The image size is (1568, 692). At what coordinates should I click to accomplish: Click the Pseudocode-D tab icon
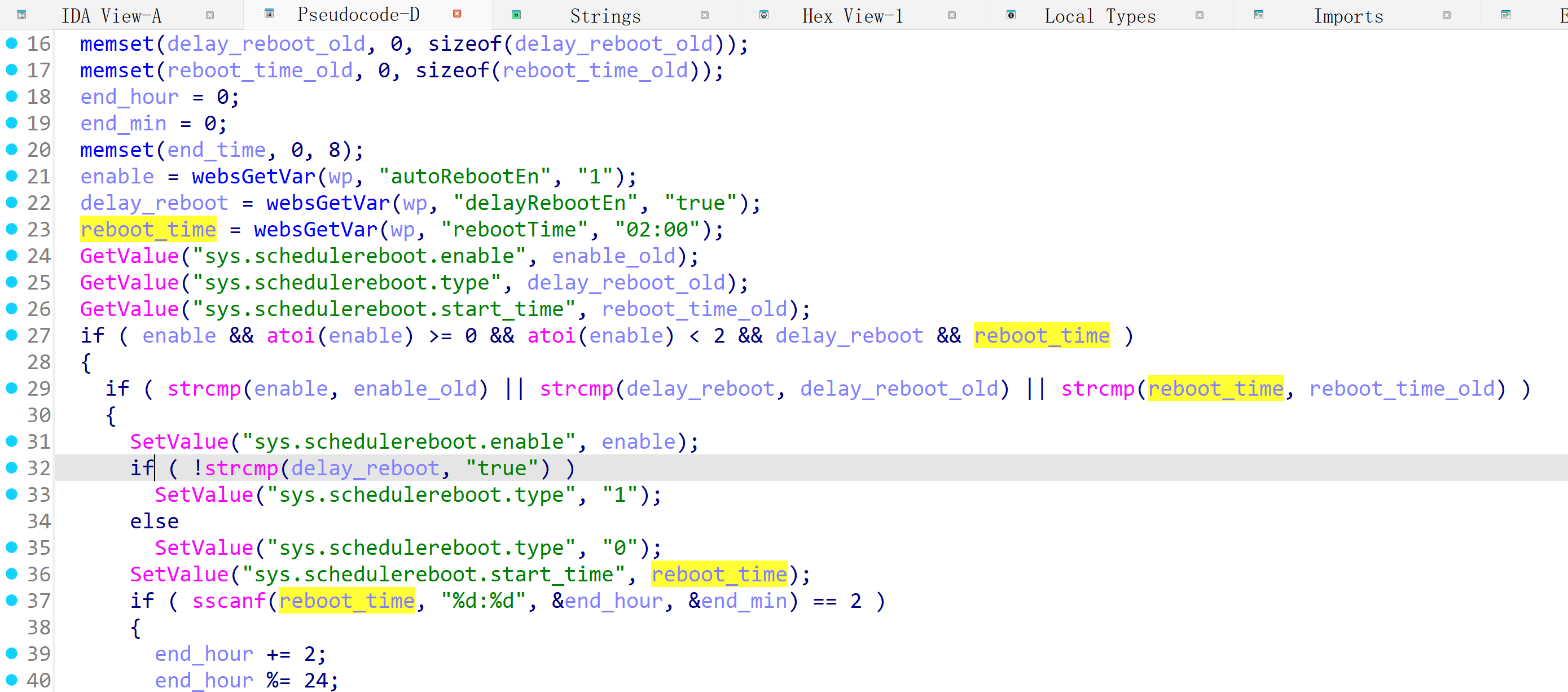pyautogui.click(x=269, y=14)
